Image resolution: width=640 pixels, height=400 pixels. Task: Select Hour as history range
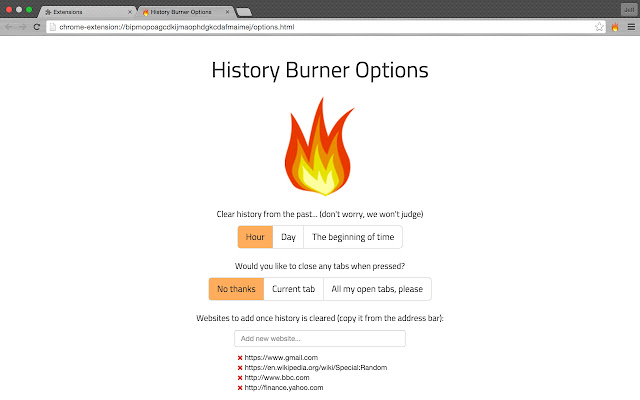[x=255, y=237]
